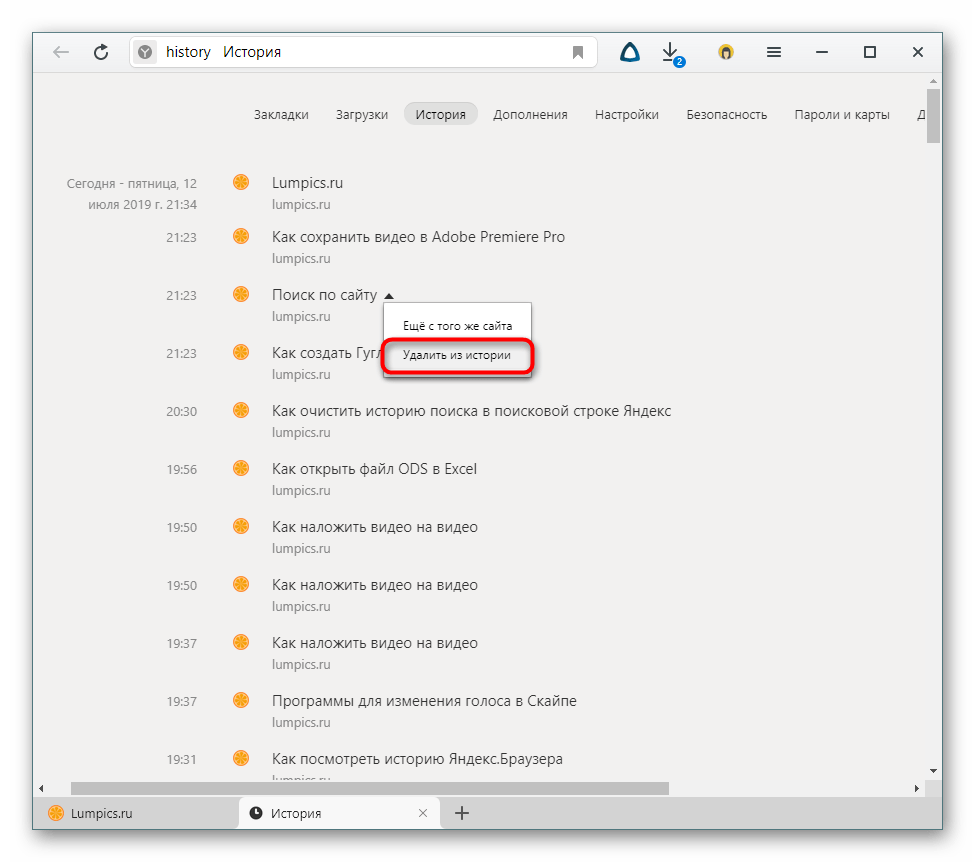
Task: Click the back navigation arrow
Action: pyautogui.click(x=61, y=52)
